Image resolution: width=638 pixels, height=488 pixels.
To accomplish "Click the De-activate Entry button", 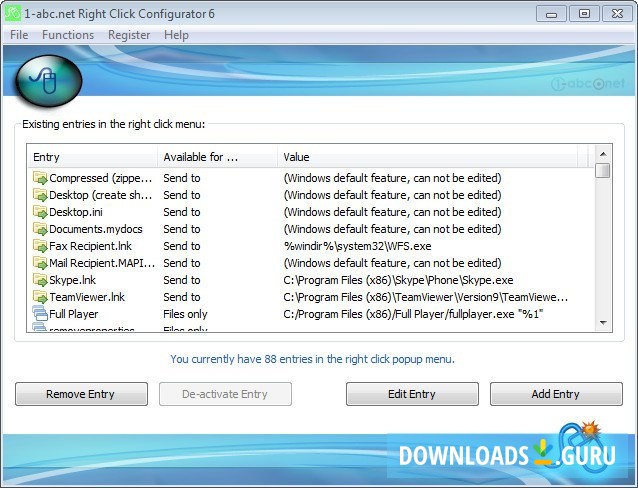I will [x=225, y=394].
